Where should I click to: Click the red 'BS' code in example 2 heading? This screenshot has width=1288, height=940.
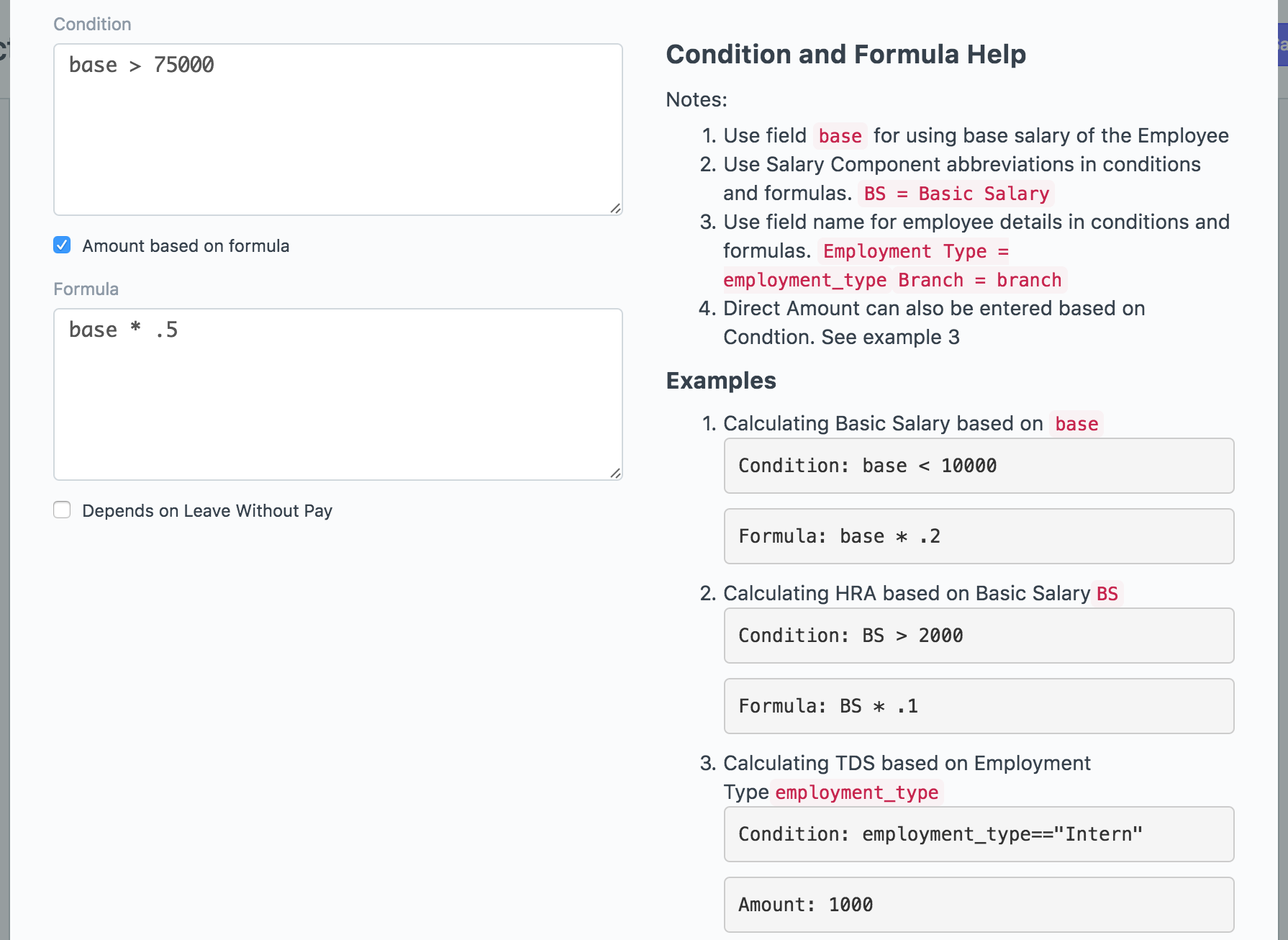tap(1107, 594)
